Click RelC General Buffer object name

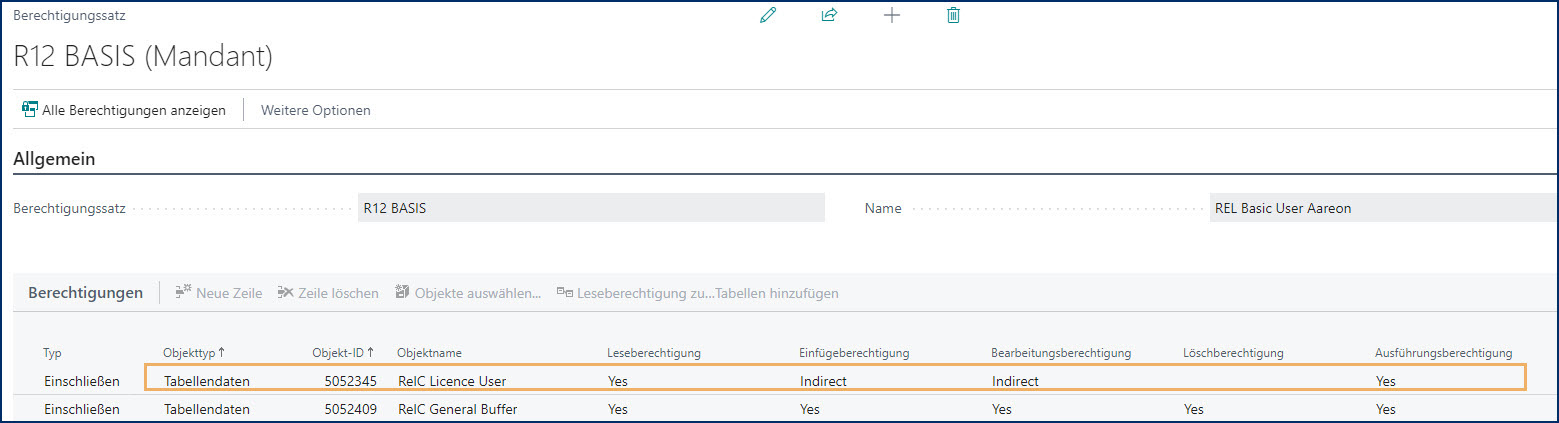coord(457,409)
